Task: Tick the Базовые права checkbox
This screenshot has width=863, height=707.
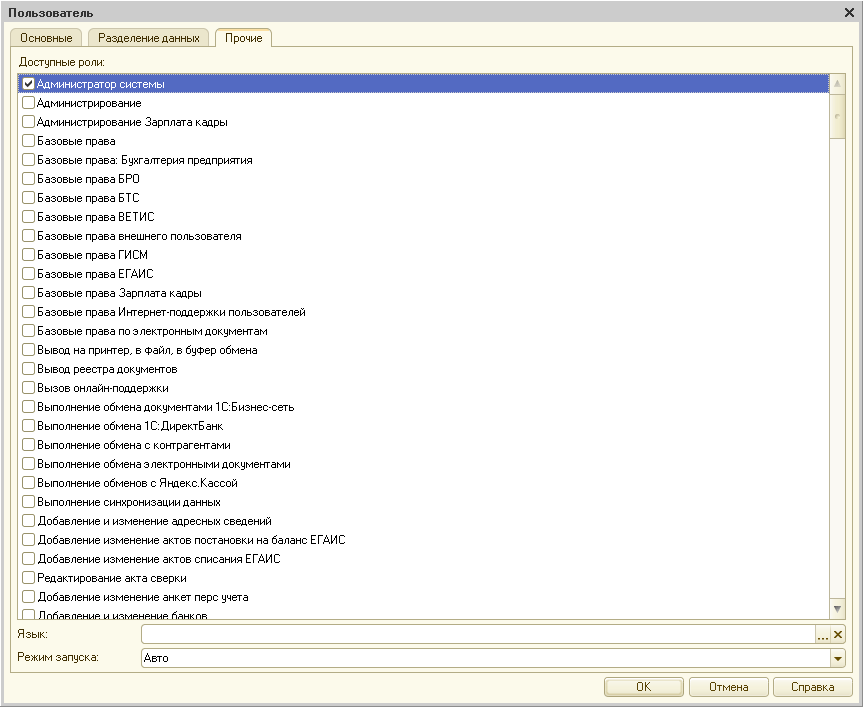Action: [x=28, y=141]
